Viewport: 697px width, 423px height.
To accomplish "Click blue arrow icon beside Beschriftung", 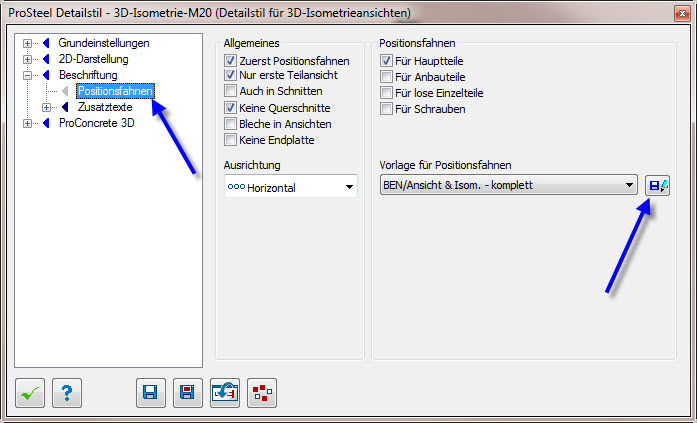I will [46, 75].
